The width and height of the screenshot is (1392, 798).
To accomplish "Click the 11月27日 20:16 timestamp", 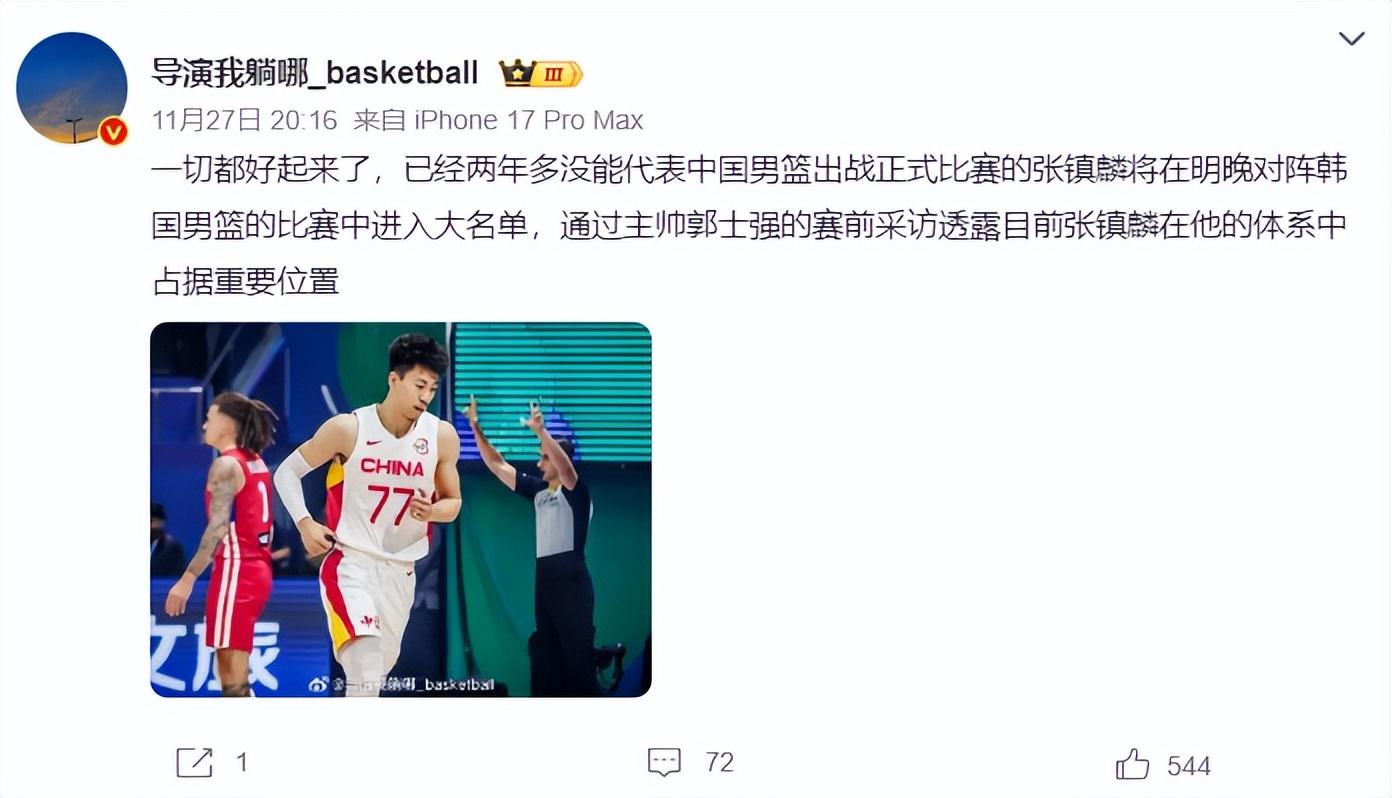I will (x=245, y=121).
